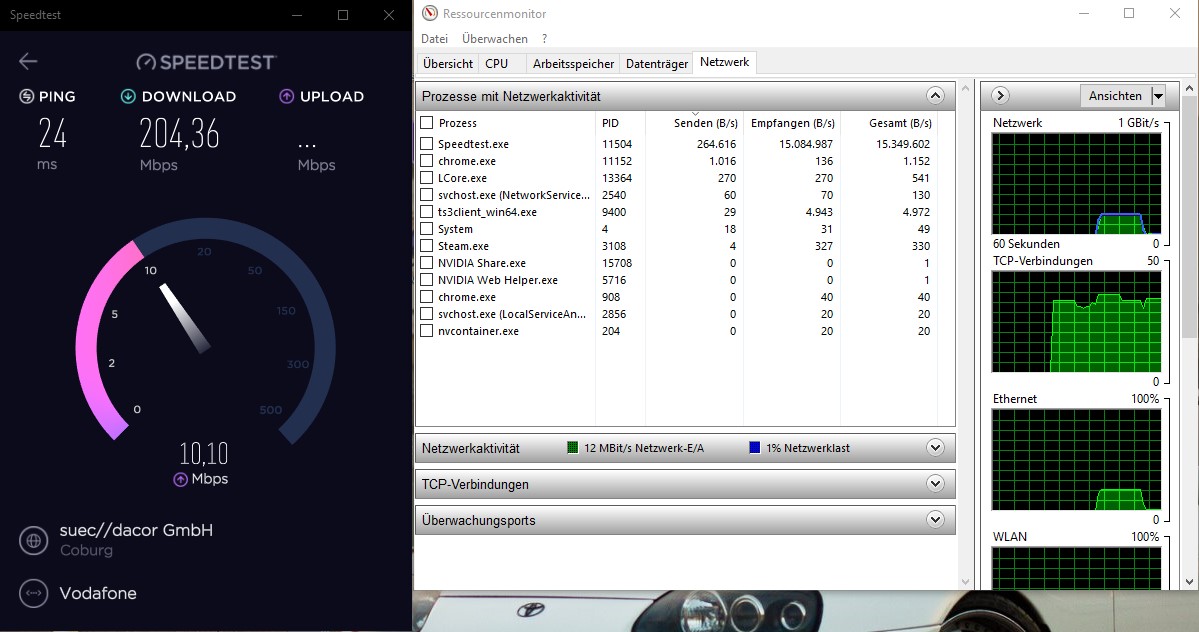1199x632 pixels.
Task: Expand the Netzwerkaktivität section
Action: point(935,448)
